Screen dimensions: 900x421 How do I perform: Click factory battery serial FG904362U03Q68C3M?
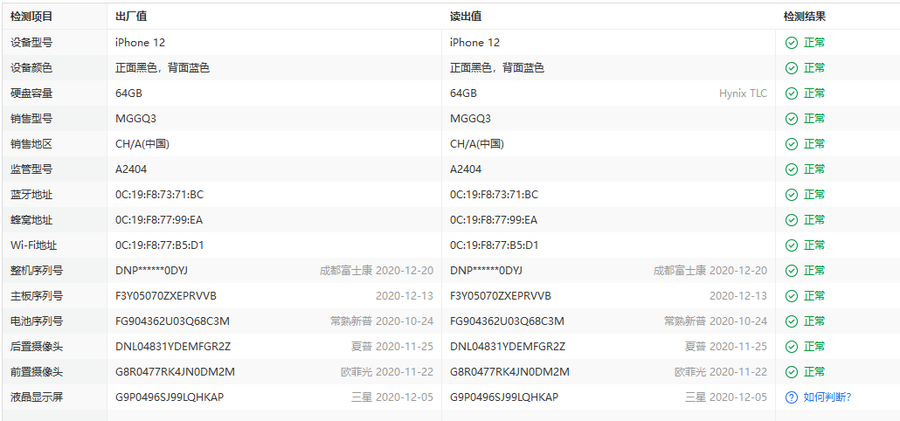coord(172,321)
